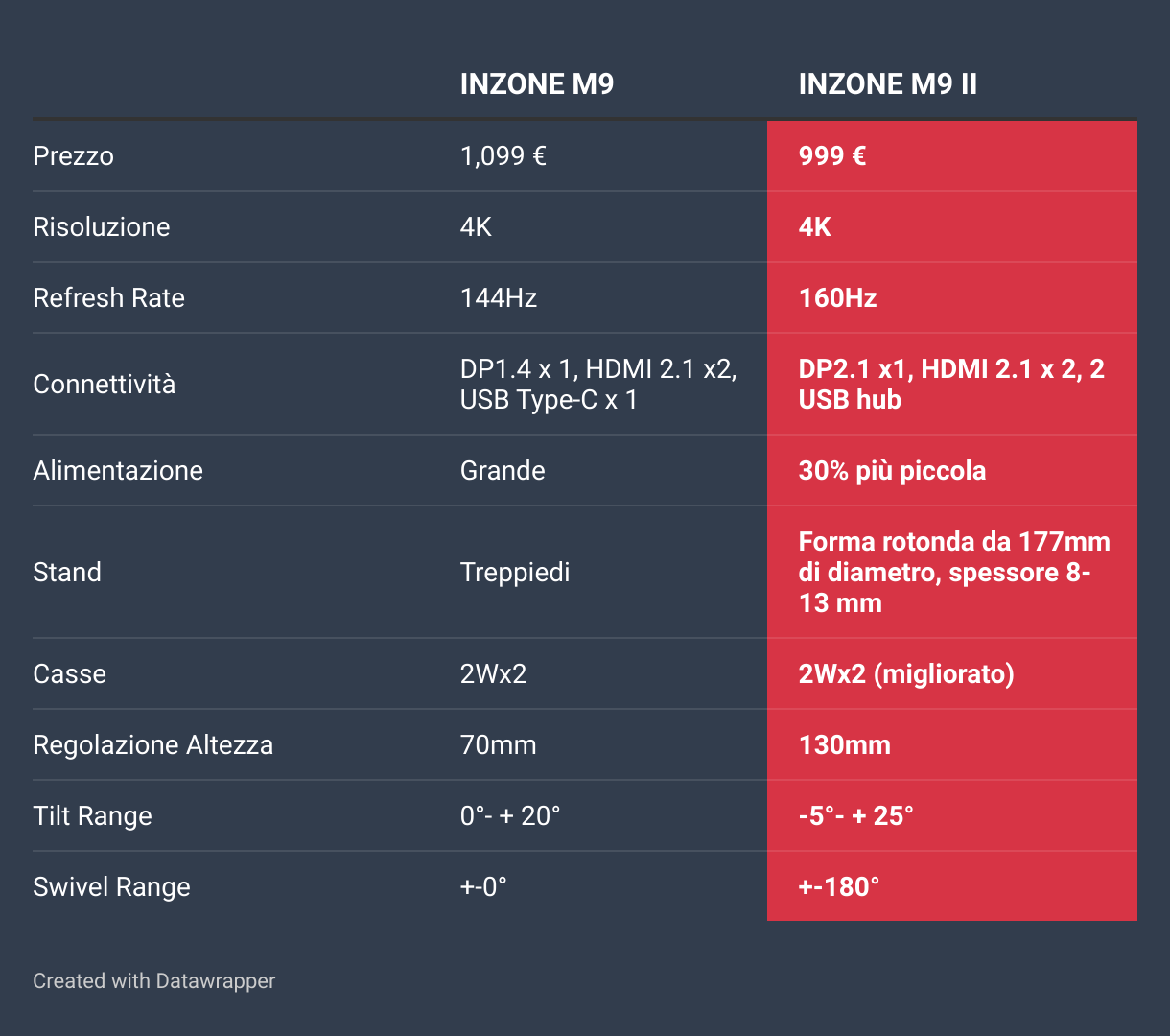The width and height of the screenshot is (1170, 1036).
Task: Select the plain "2Wx2" speakers cell
Action: pos(493,673)
